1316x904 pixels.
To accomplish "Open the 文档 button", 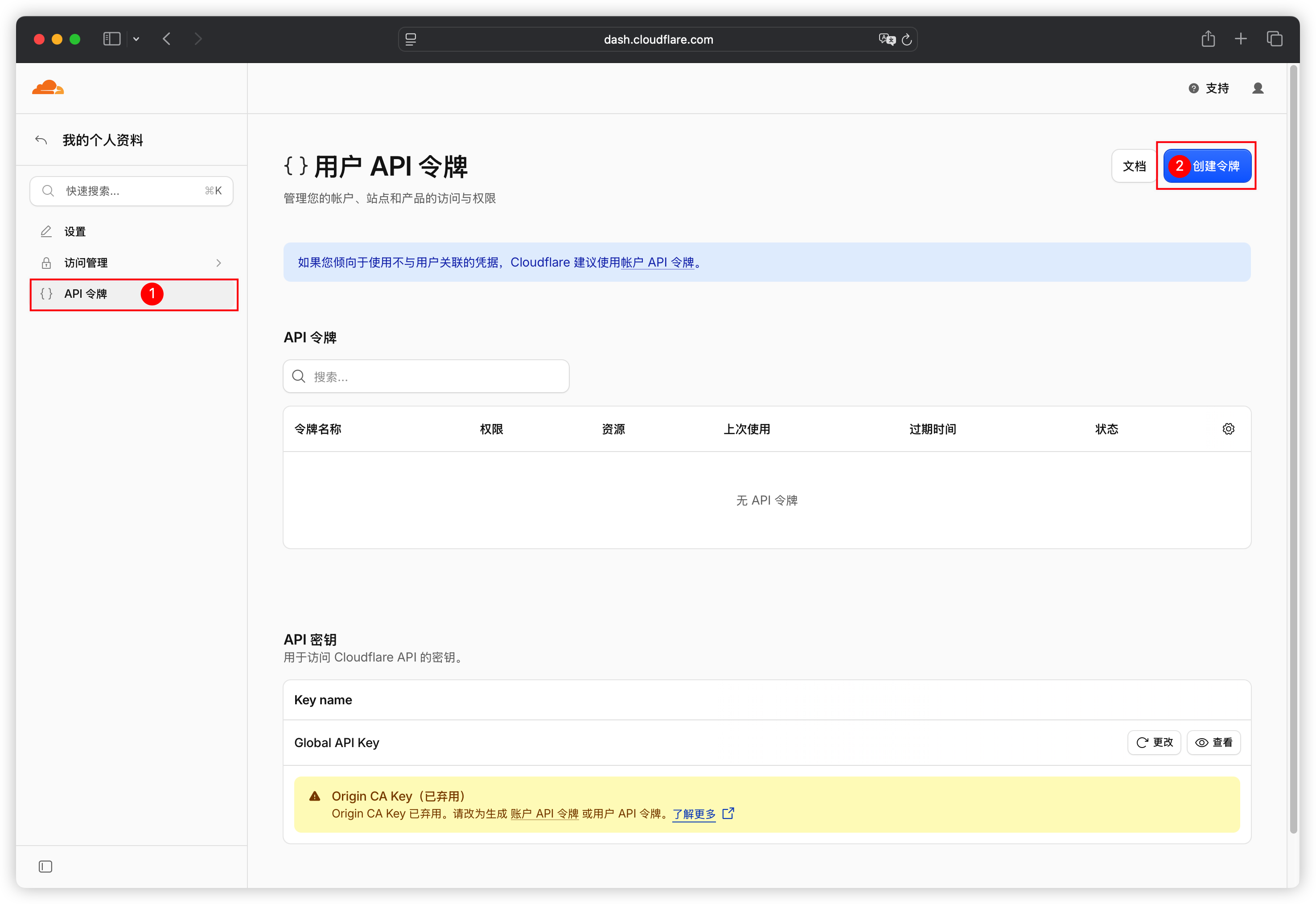I will click(1134, 166).
